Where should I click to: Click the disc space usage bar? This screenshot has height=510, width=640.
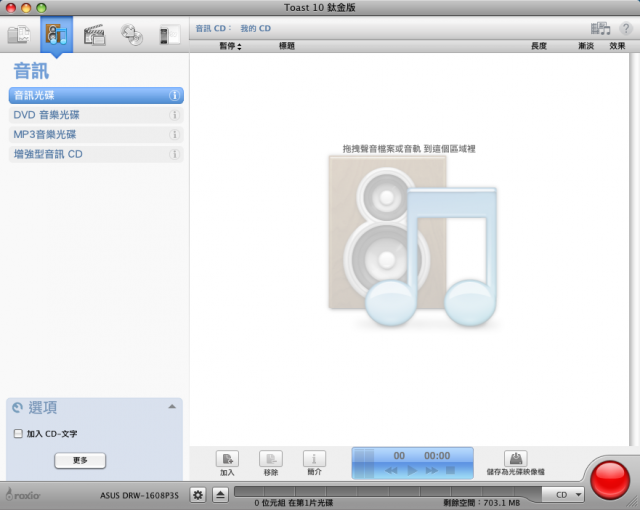coord(388,492)
